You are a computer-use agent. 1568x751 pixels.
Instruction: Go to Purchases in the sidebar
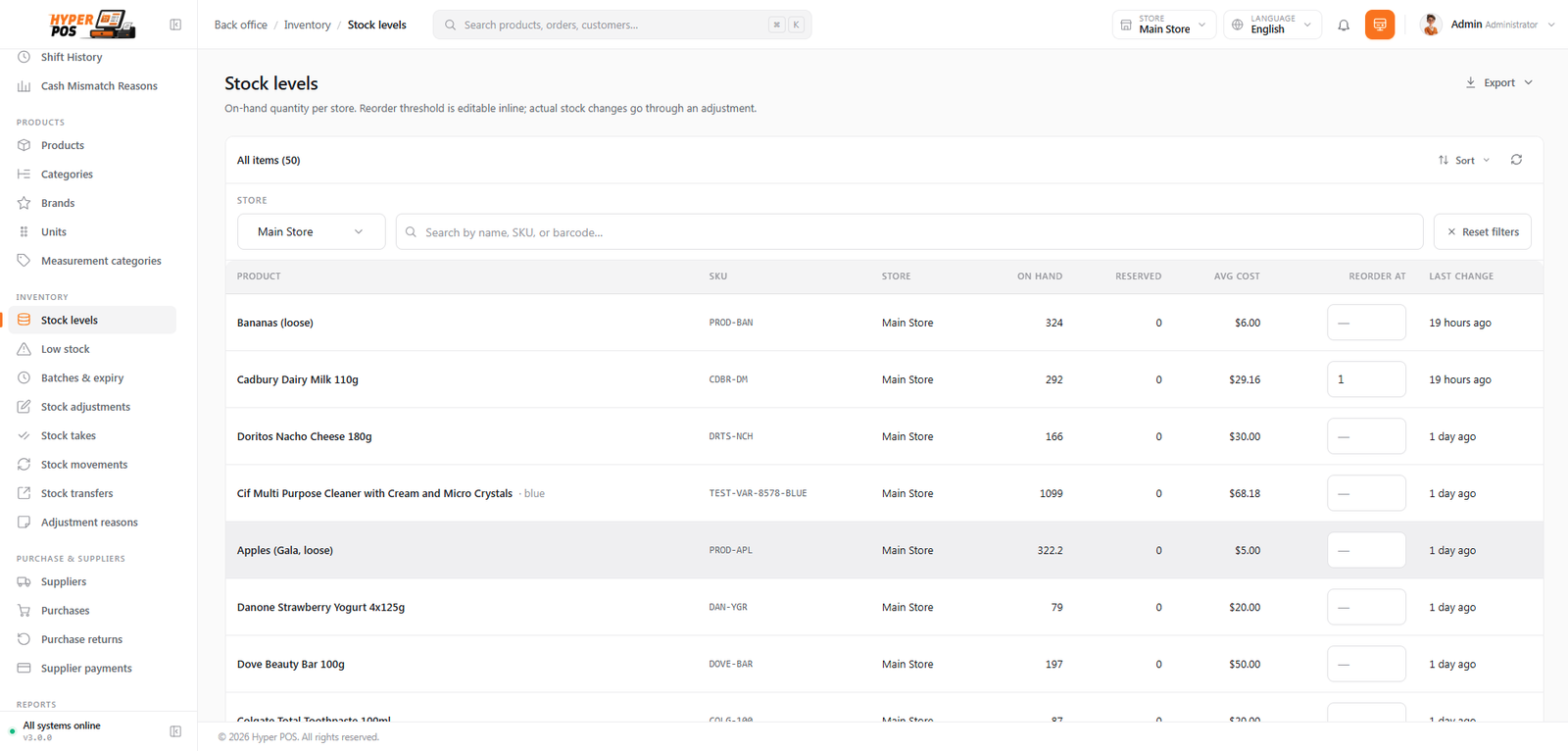point(92,611)
